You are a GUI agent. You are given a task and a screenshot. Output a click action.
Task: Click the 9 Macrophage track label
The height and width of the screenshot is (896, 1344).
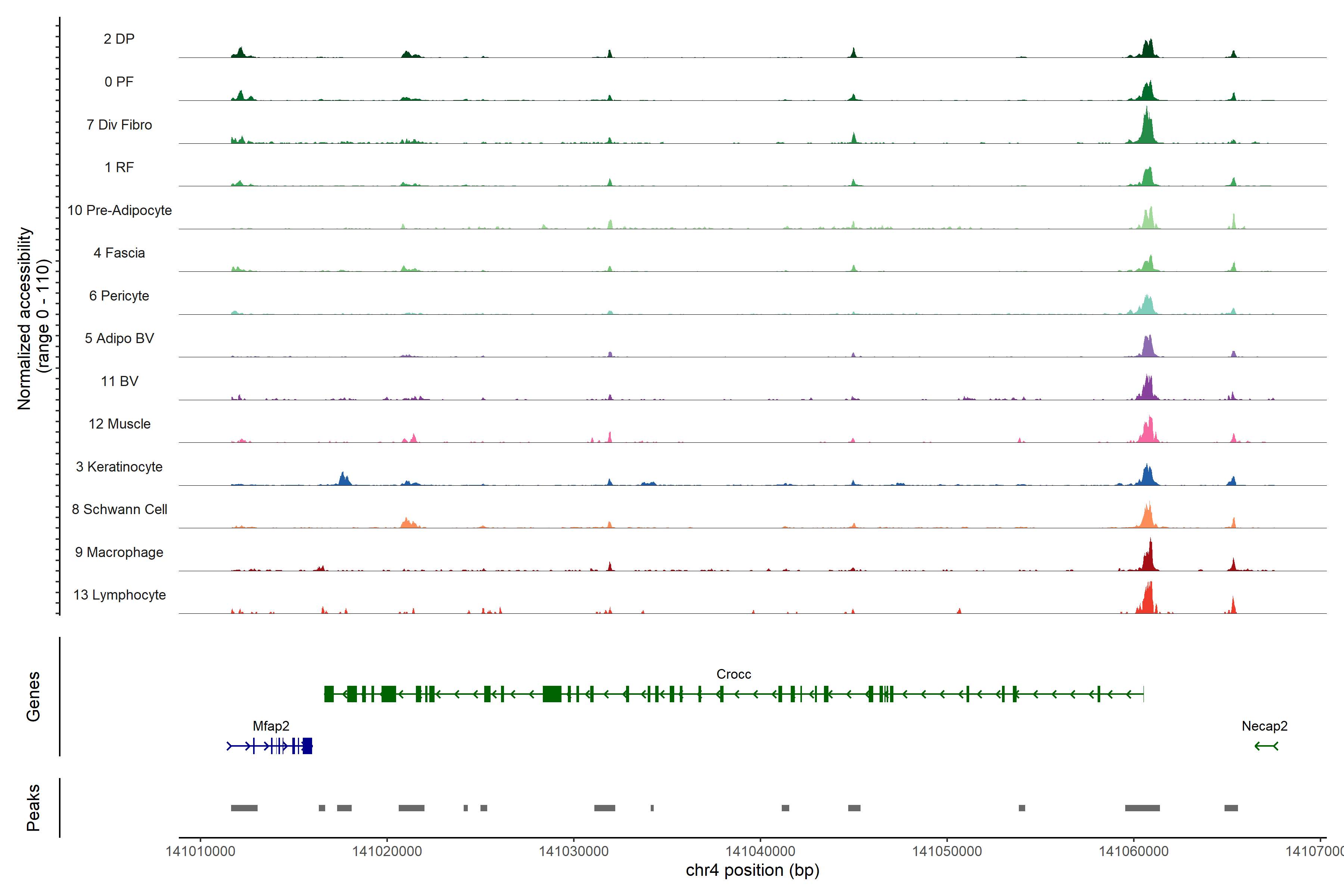(x=119, y=552)
